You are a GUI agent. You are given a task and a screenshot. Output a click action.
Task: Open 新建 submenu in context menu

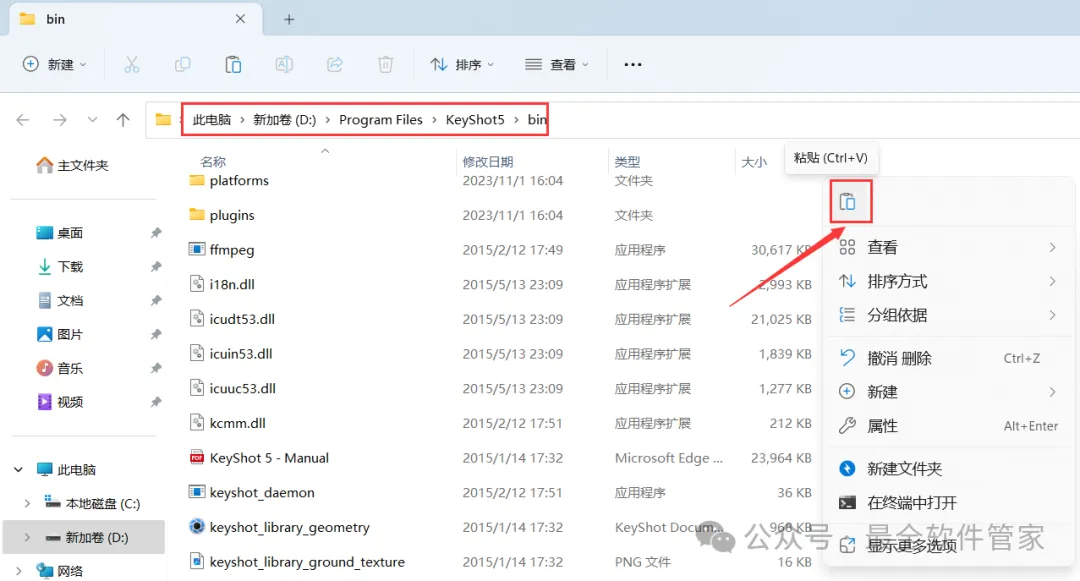click(x=948, y=392)
